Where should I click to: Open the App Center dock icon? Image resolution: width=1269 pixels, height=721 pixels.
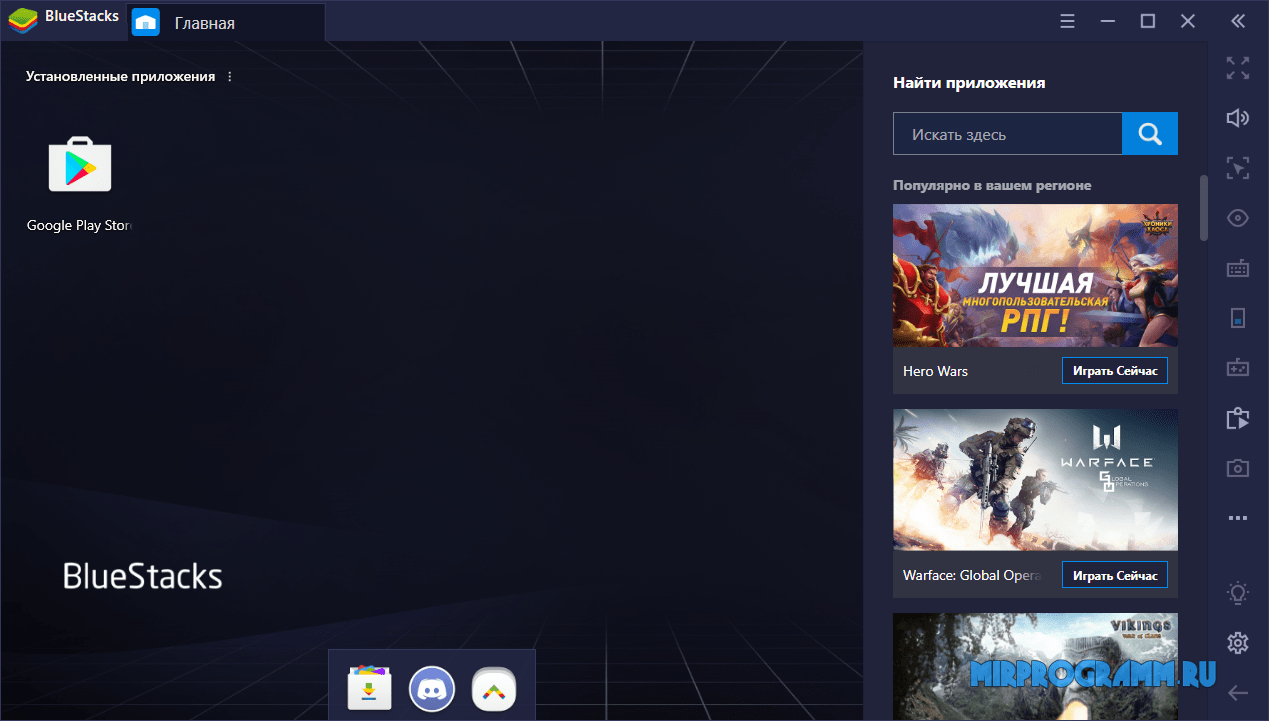tap(370, 688)
